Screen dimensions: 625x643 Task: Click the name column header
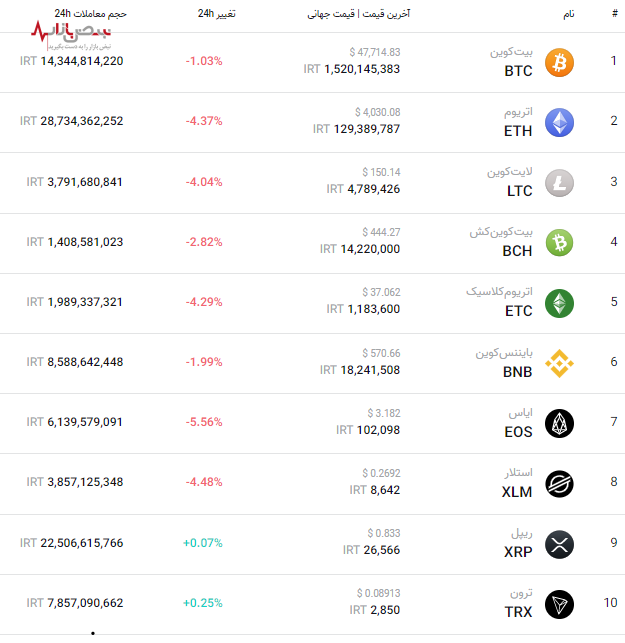pyautogui.click(x=568, y=14)
